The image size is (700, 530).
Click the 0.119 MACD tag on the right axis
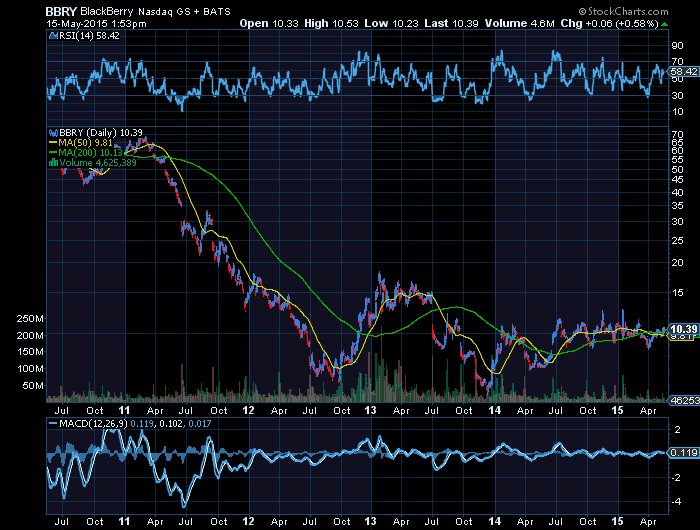pyautogui.click(x=683, y=453)
